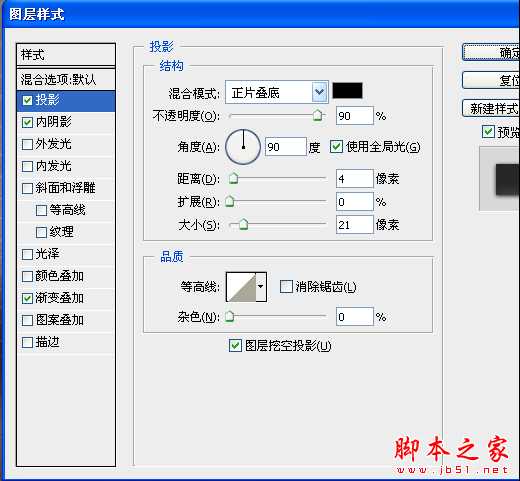Screen dimensions: 520x481
Task: Click the 不透明度 opacity slider handle
Action: (318, 115)
